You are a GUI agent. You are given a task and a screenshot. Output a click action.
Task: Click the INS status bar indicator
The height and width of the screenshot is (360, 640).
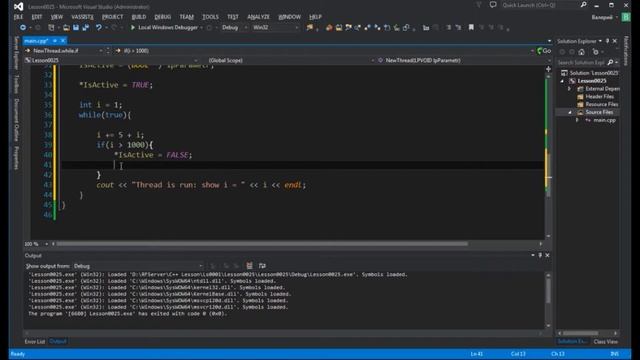click(614, 354)
